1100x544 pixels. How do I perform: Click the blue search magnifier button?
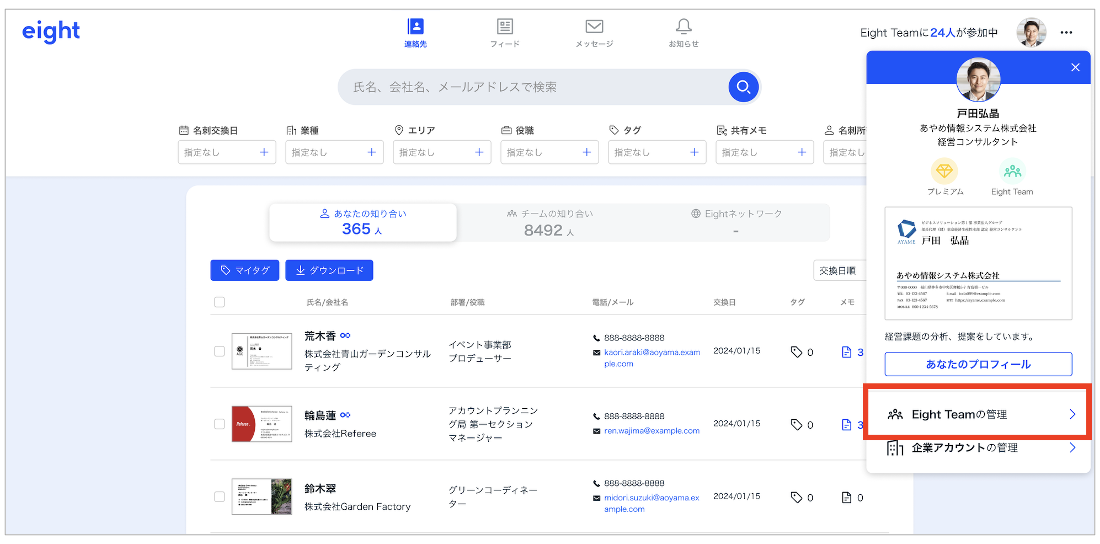pyautogui.click(x=743, y=87)
